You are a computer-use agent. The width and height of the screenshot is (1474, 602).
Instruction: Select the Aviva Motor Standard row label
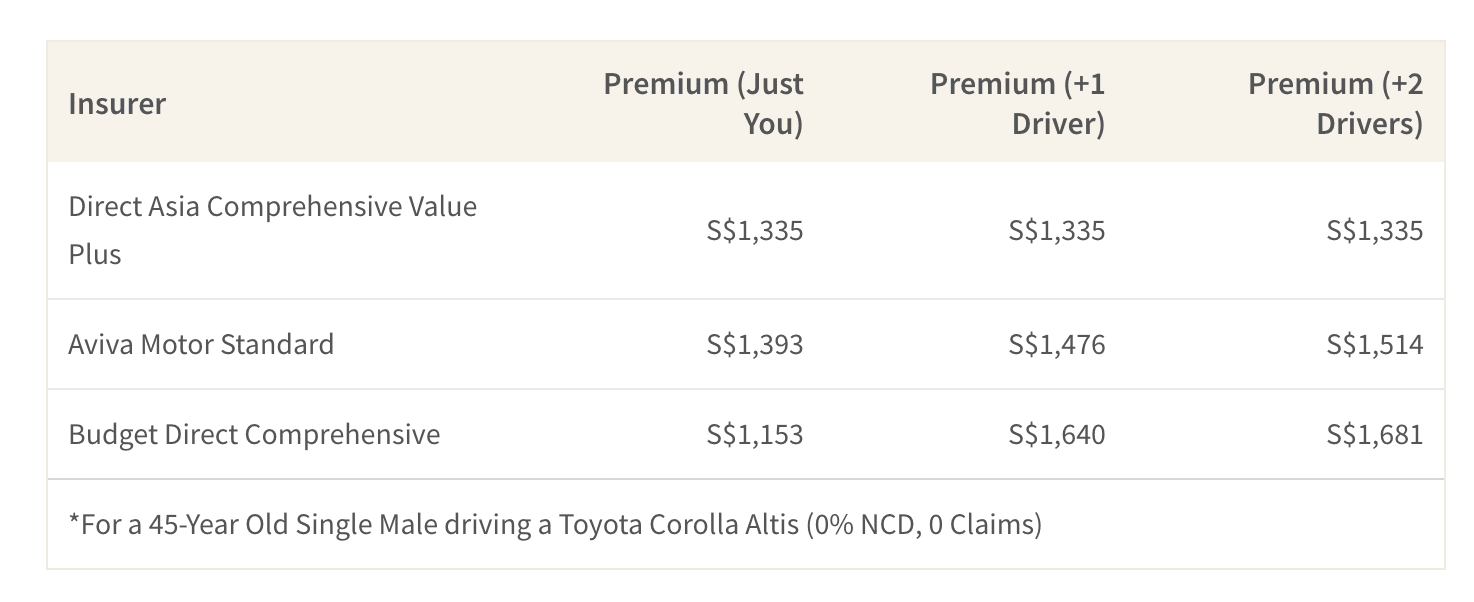[201, 344]
